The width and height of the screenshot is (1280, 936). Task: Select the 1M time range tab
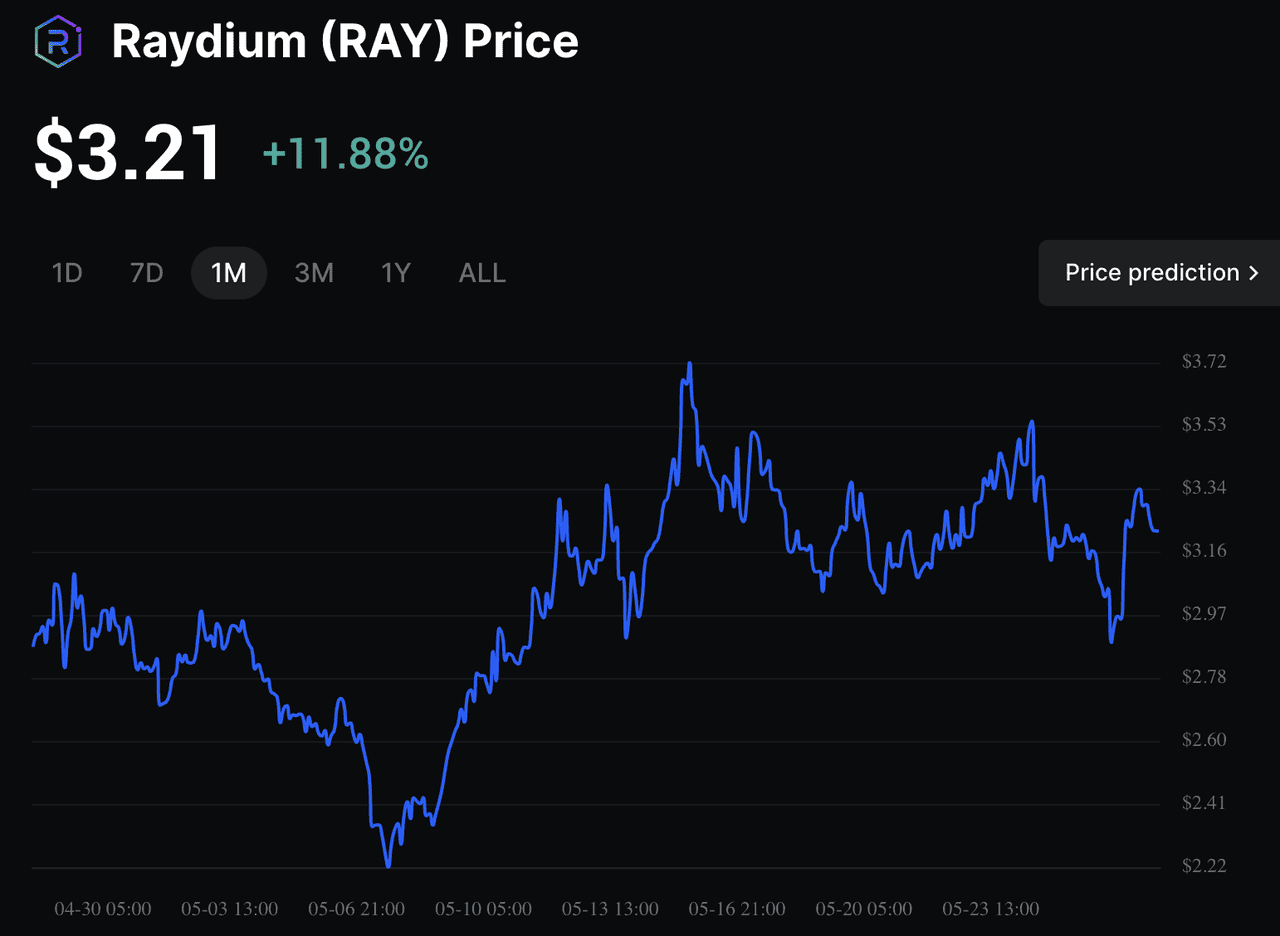[229, 273]
